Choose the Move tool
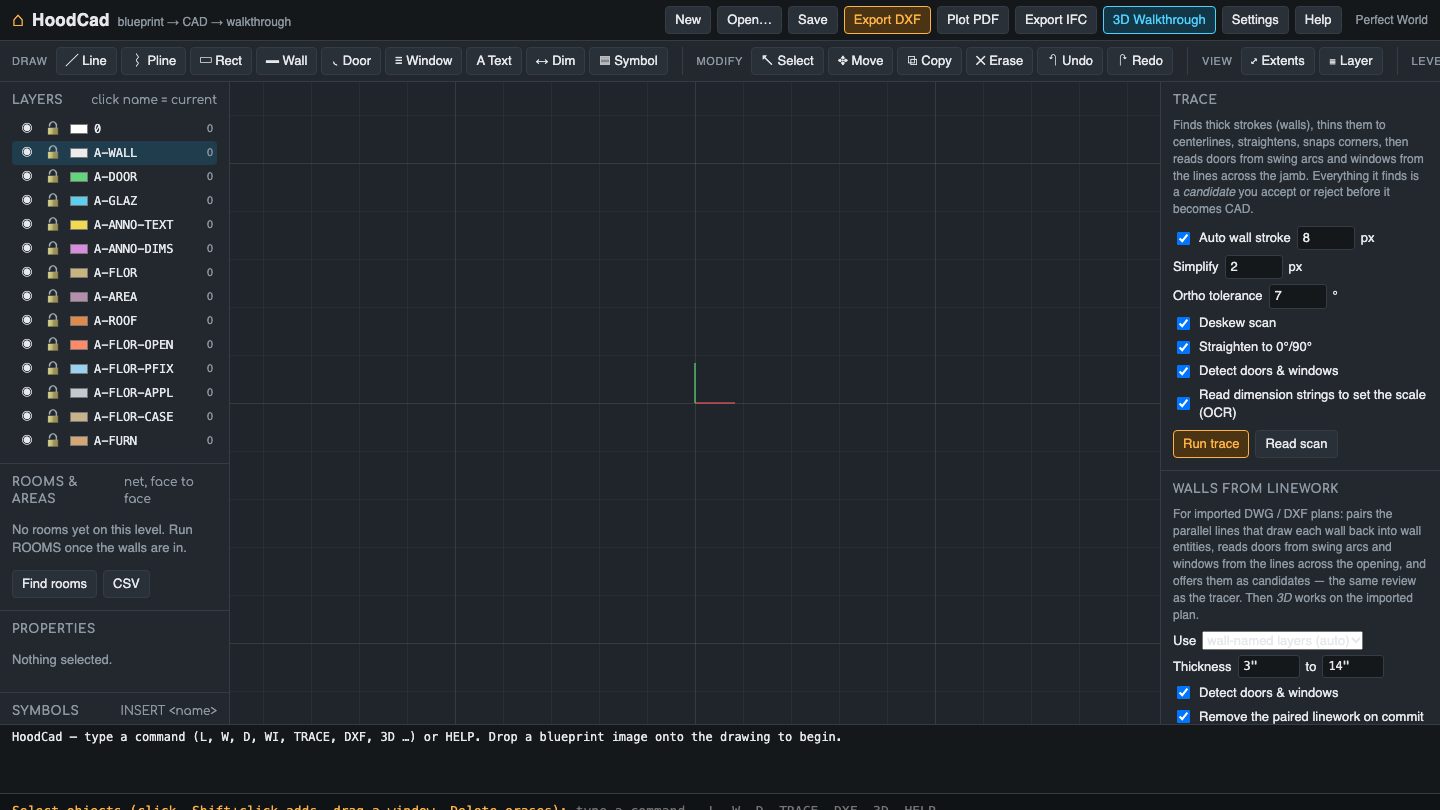Screen dimensions: 1440x810 point(860,61)
